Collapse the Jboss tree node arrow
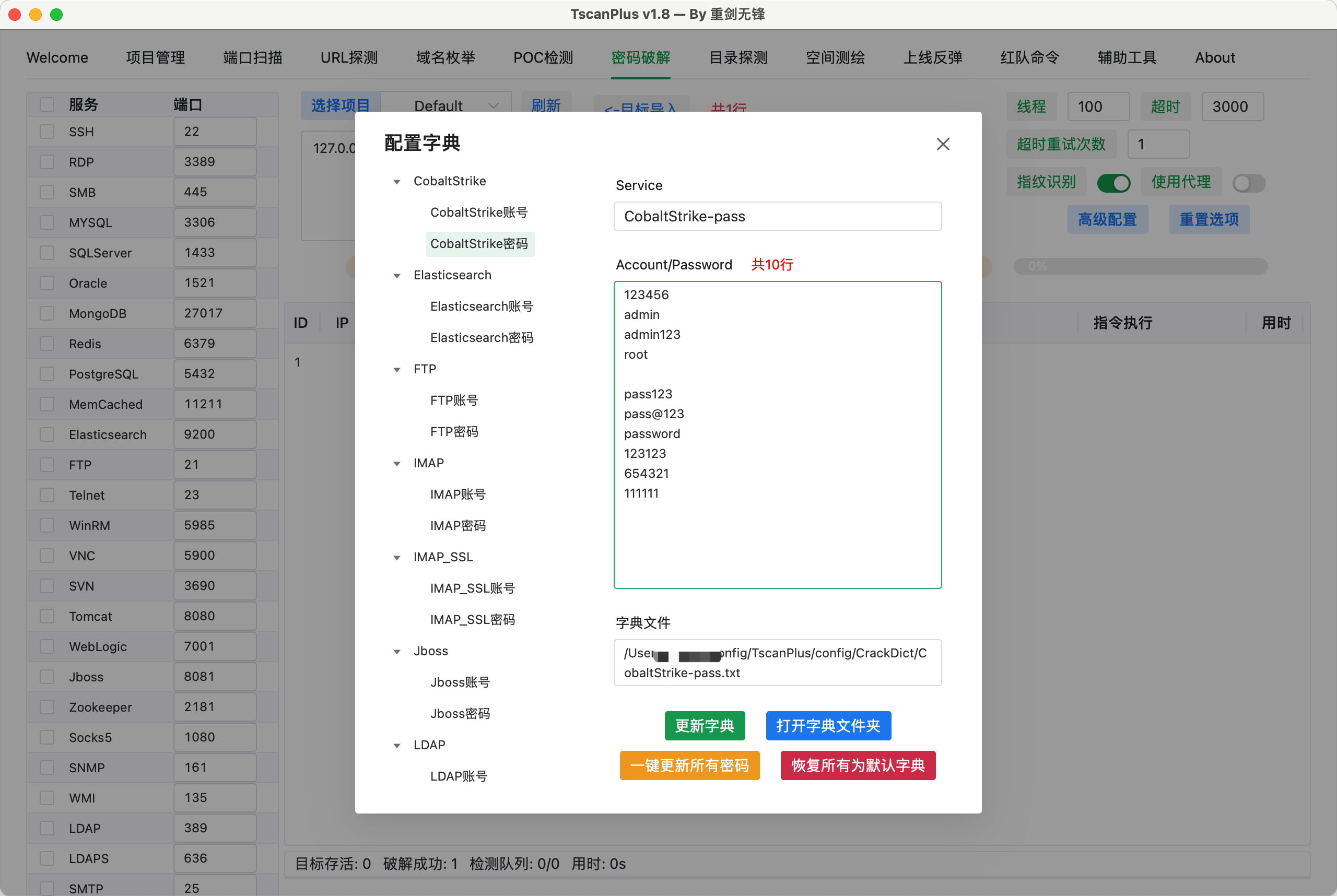1337x896 pixels. tap(397, 652)
